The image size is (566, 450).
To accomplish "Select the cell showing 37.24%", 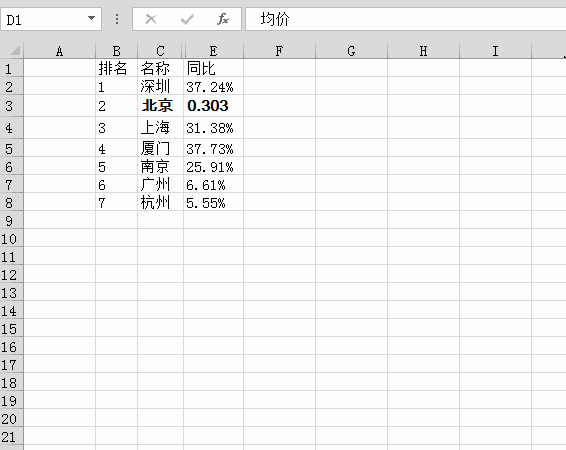I will pos(214,86).
